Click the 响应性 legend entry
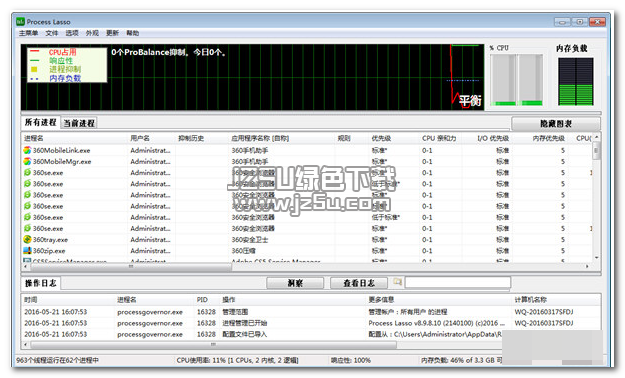 (x=61, y=61)
